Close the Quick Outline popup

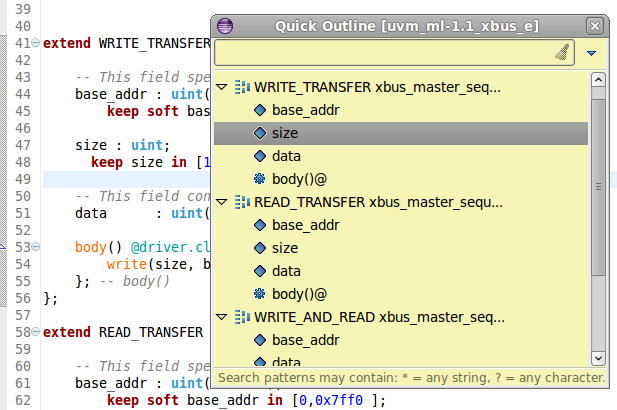(x=595, y=26)
